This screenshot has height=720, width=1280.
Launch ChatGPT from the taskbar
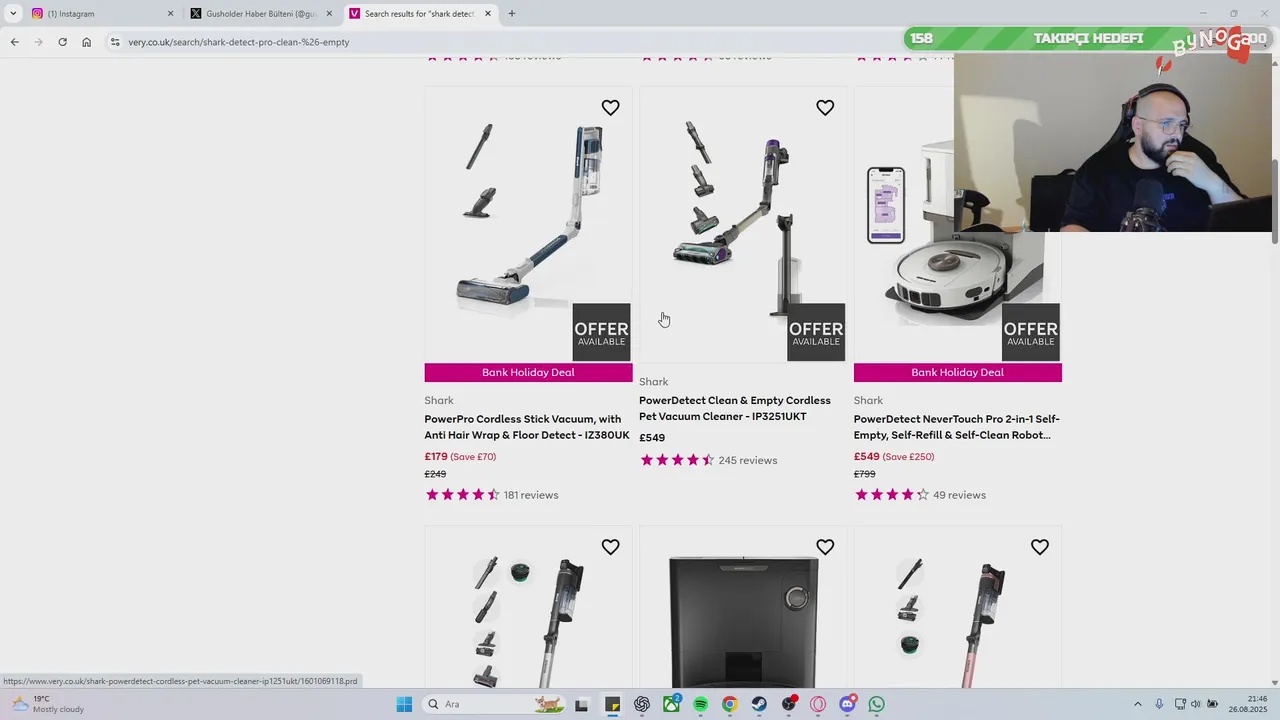coord(642,704)
